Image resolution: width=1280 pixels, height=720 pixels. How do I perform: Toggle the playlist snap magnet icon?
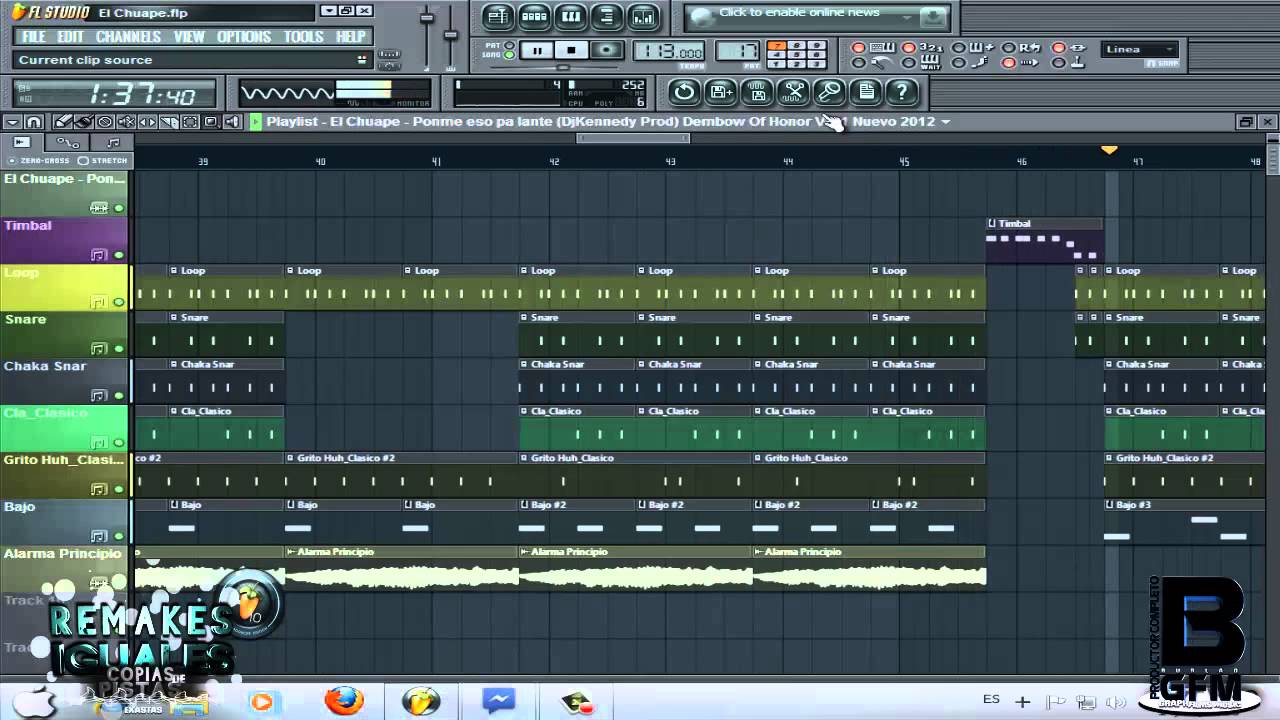tap(33, 122)
